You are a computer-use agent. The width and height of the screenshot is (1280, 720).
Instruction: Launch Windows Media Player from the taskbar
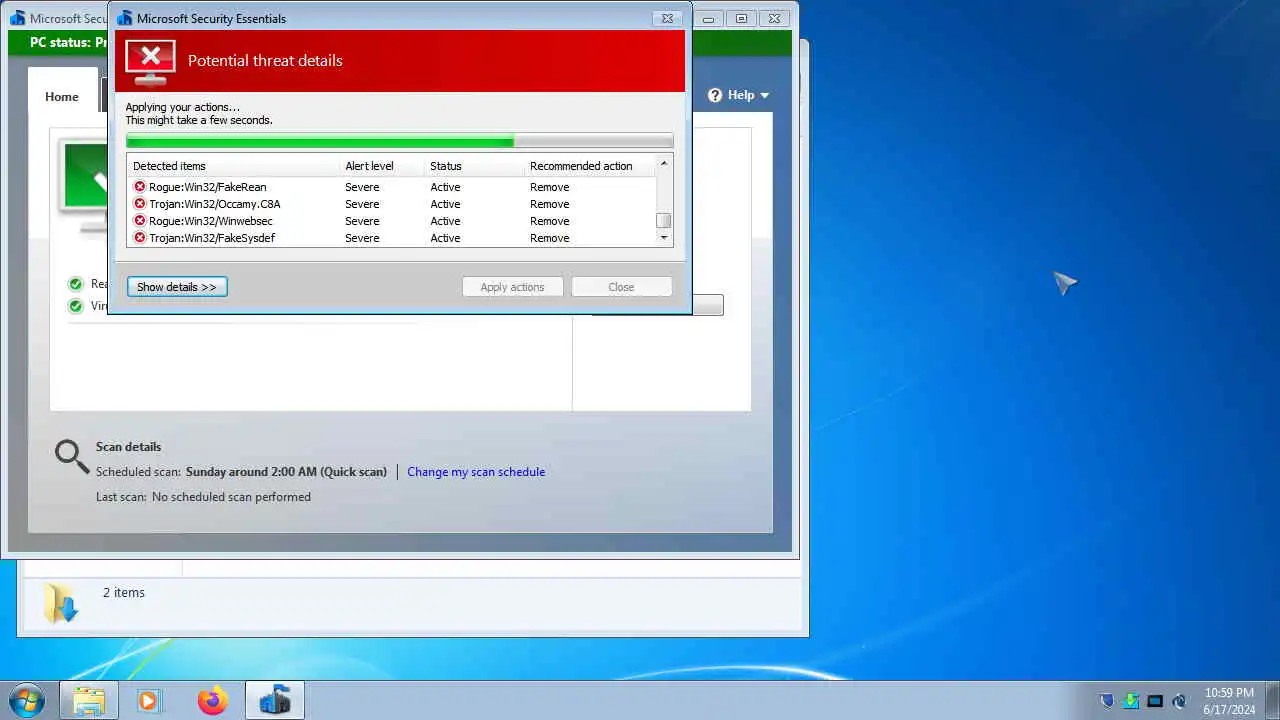149,700
